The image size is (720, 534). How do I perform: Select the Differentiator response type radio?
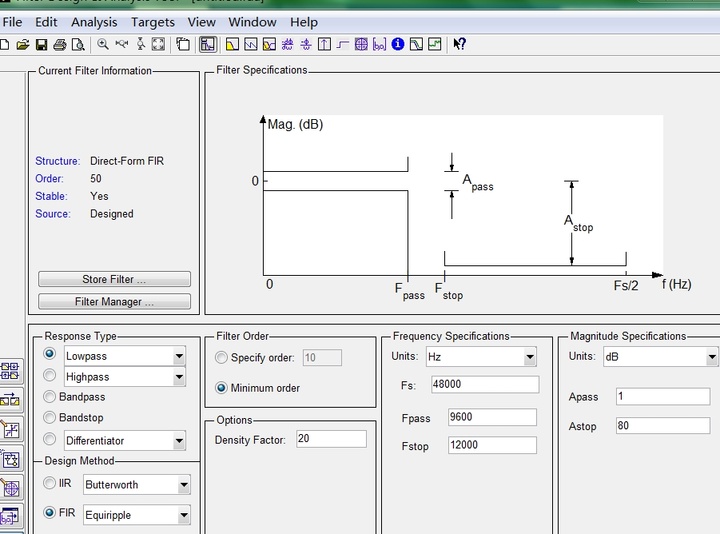(50, 439)
